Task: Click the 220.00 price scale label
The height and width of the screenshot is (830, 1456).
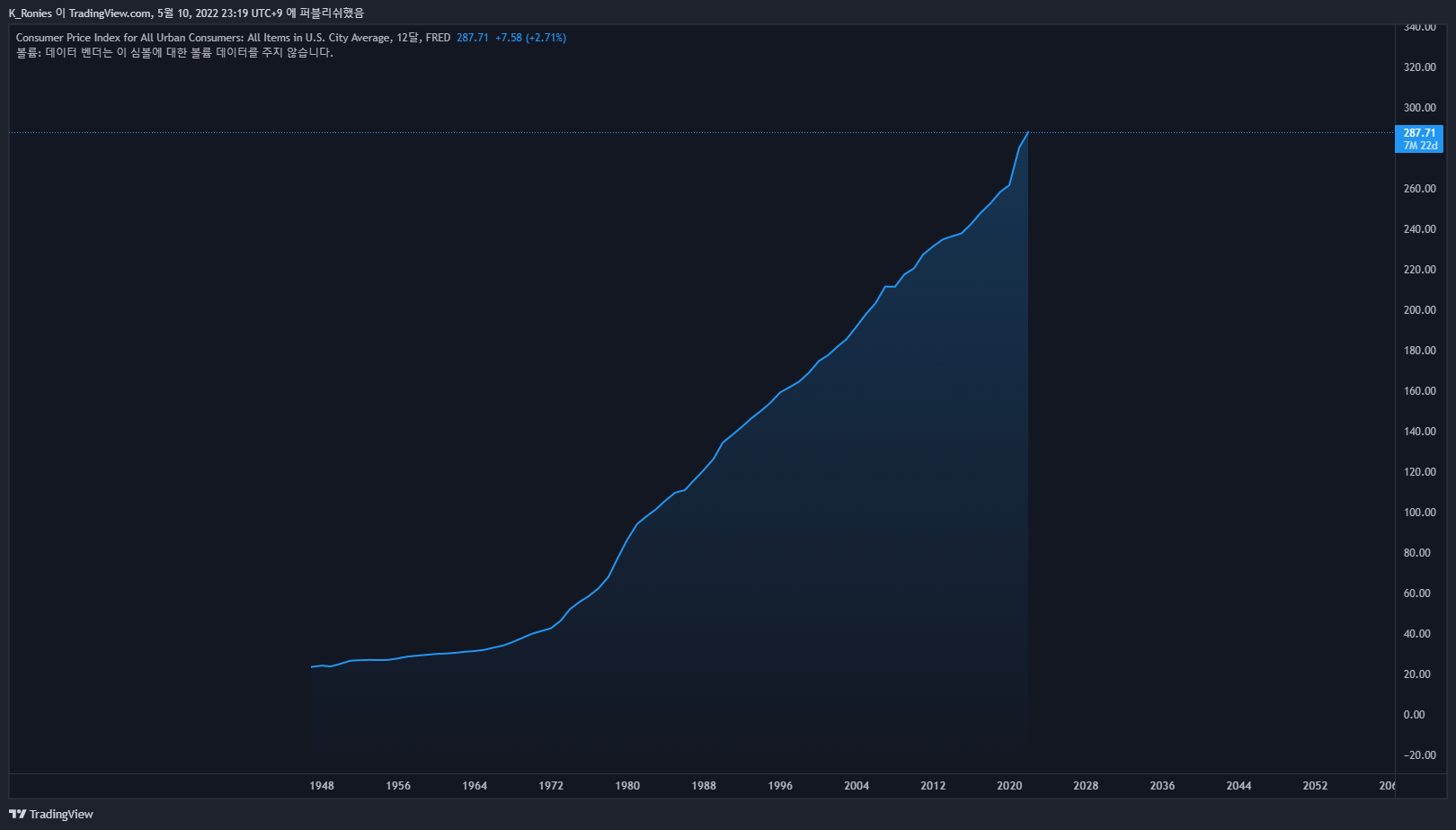Action: tap(1420, 270)
